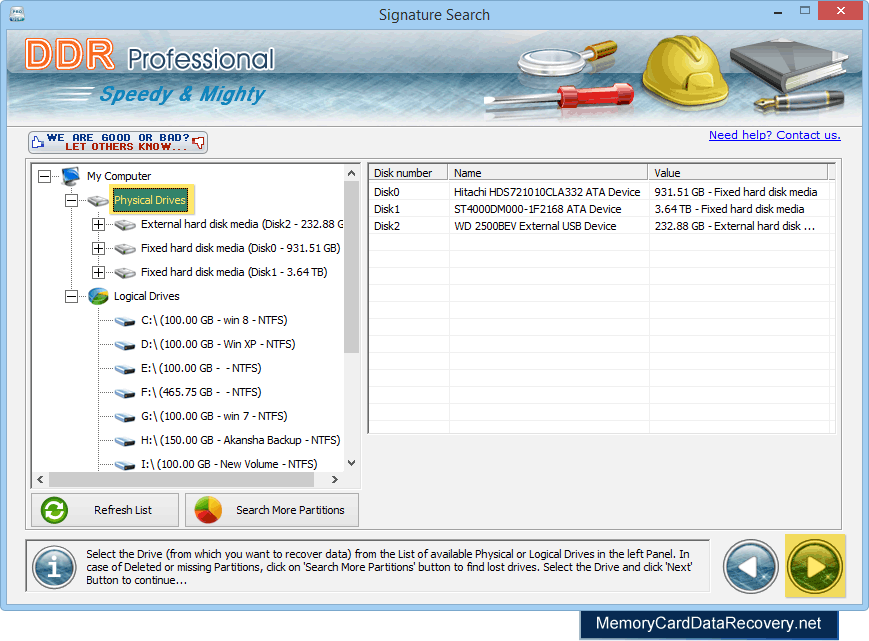Expand Fixed hard disk media Disk0 node
869x641 pixels.
(x=99, y=249)
